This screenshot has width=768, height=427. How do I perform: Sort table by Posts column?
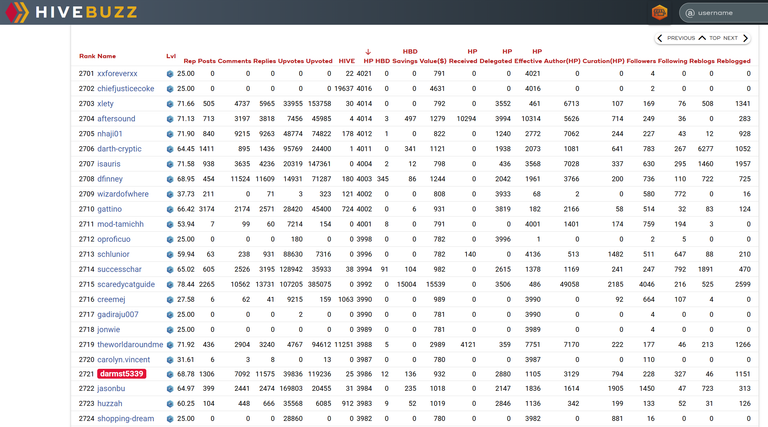point(207,61)
